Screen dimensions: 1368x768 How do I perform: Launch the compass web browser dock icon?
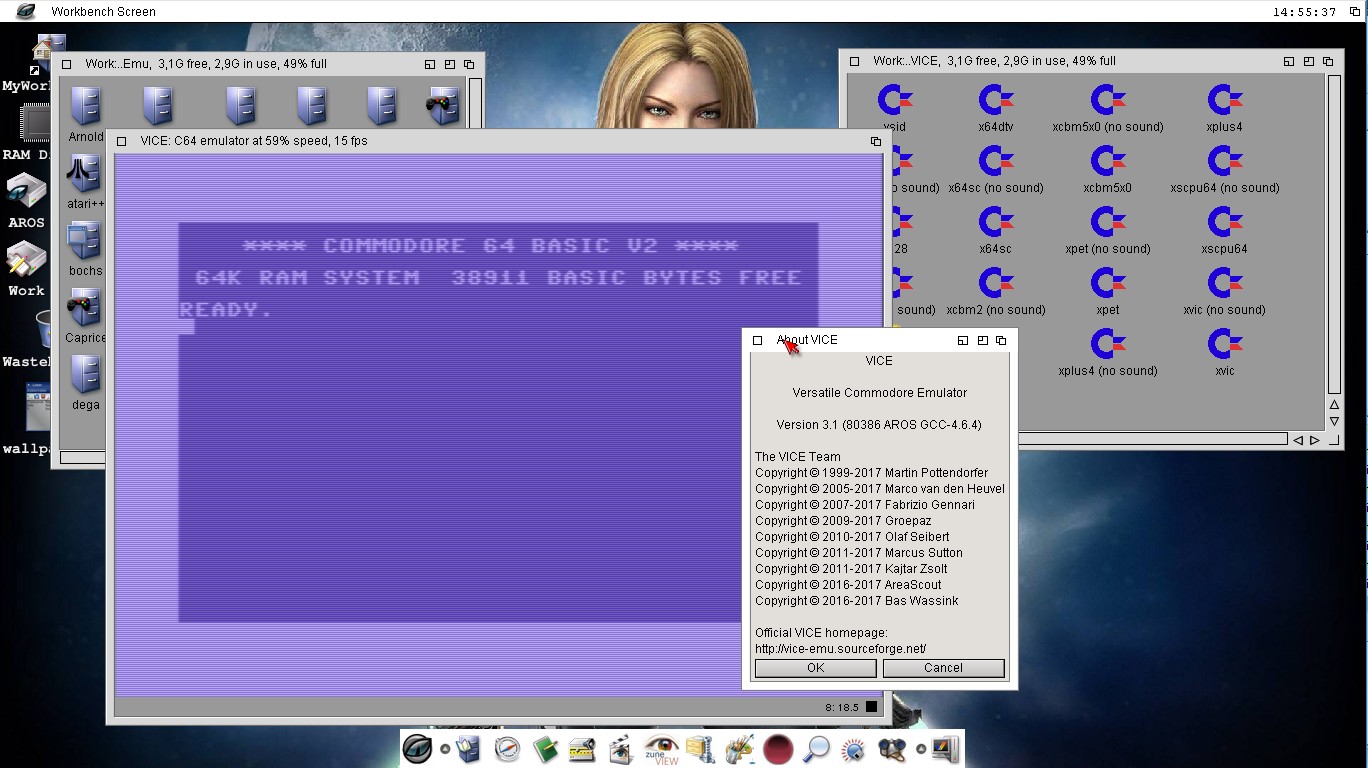pos(507,748)
